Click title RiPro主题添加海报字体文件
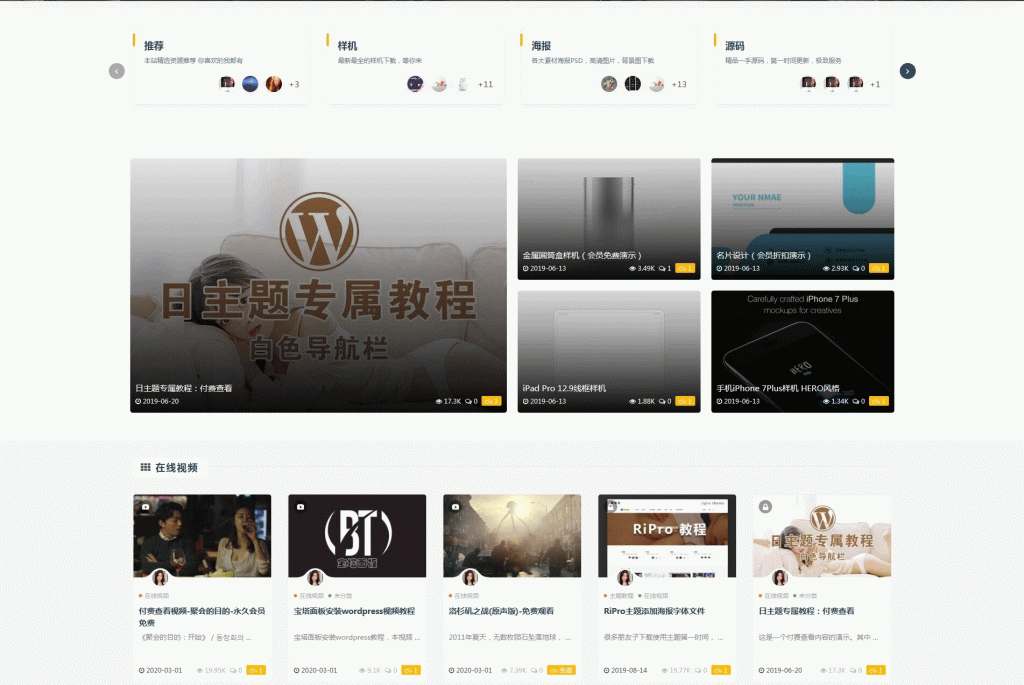The height and width of the screenshot is (685, 1024). [x=654, y=611]
